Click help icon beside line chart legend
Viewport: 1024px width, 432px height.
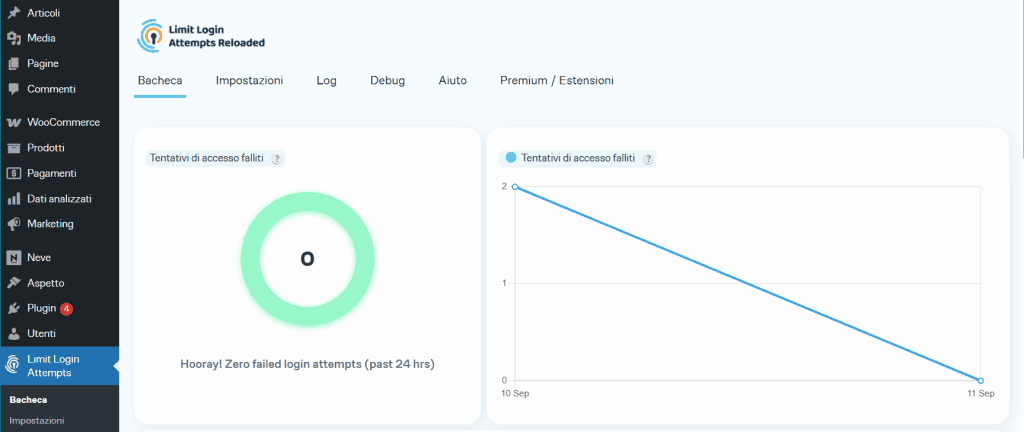648,158
